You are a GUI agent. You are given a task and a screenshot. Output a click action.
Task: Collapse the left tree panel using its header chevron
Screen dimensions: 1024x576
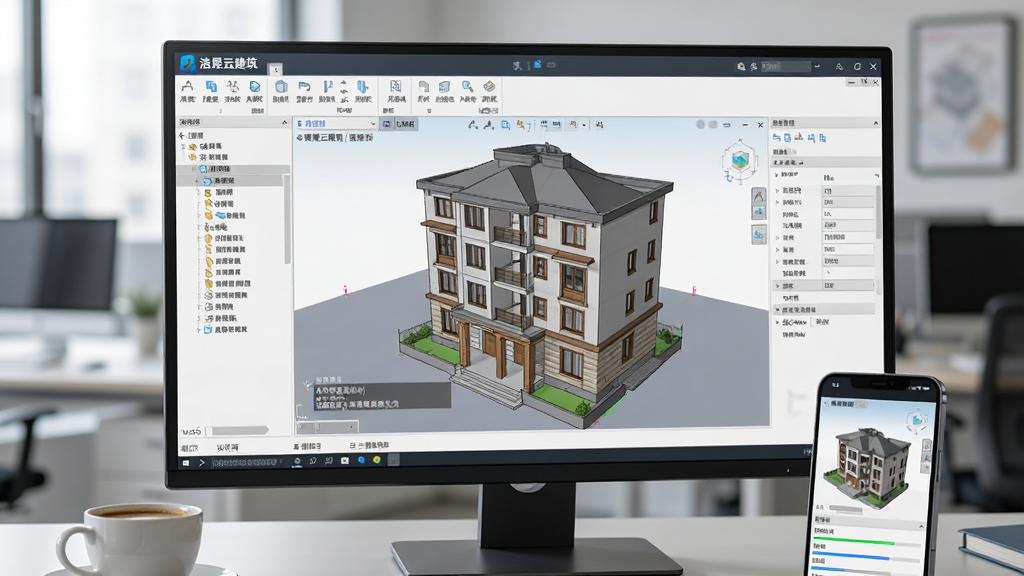284,122
